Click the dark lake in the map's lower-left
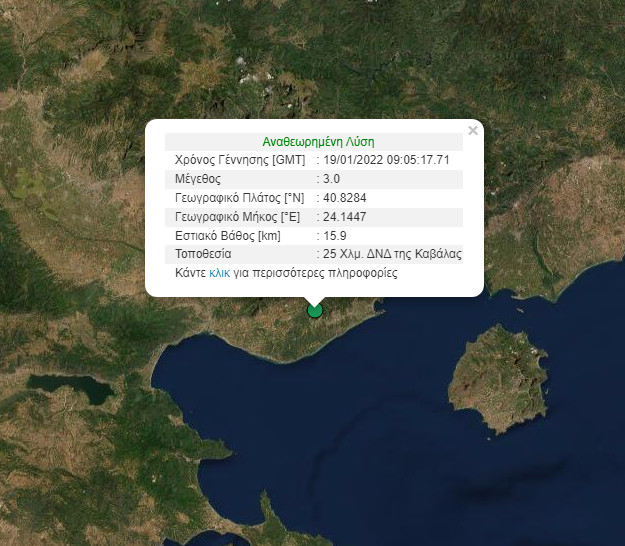The width and height of the screenshot is (625, 546). (65, 385)
